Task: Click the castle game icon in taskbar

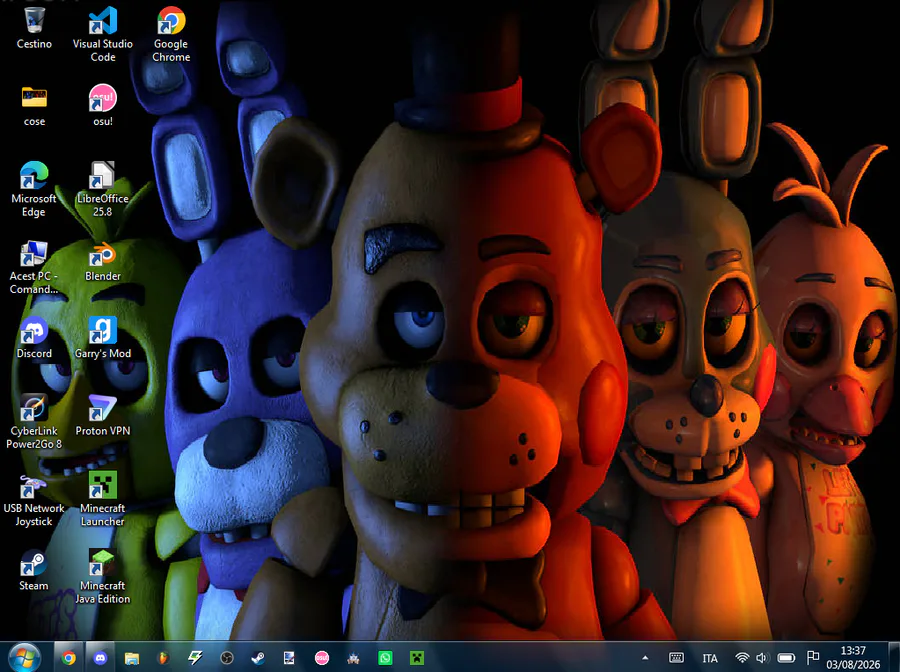Action: (354, 658)
